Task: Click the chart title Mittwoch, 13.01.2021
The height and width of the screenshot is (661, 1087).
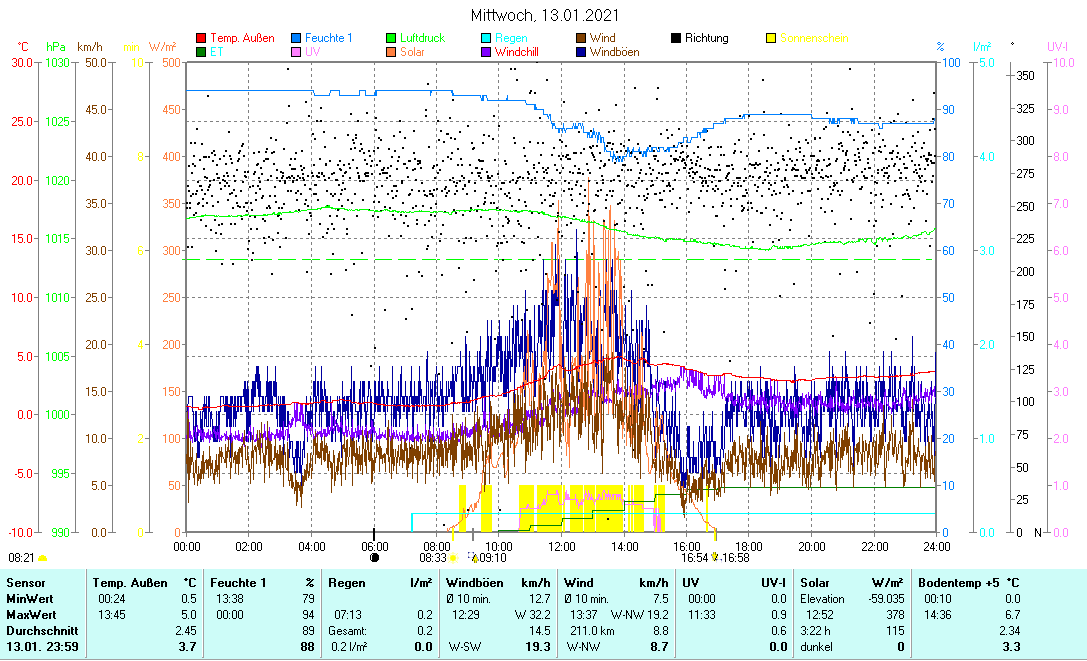Action: point(544,16)
